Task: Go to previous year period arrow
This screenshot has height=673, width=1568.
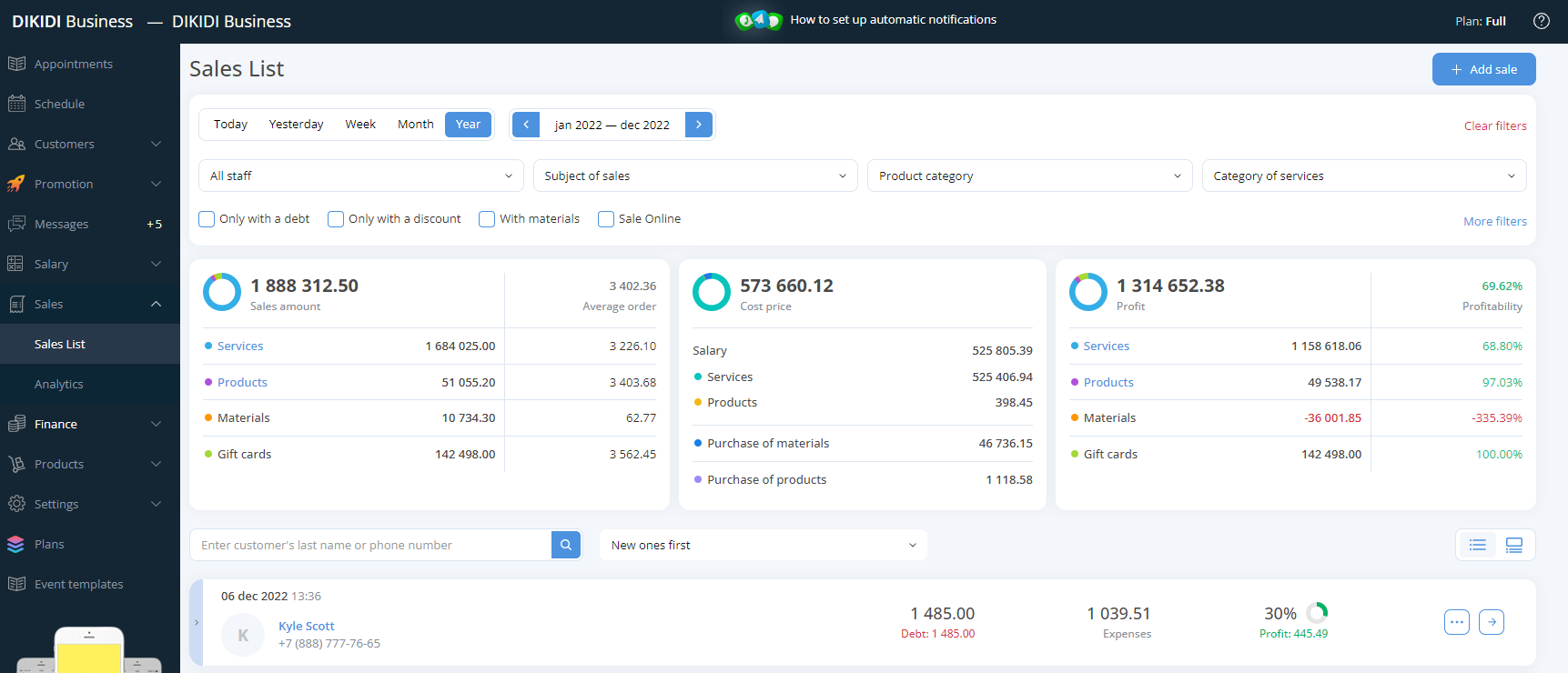Action: (526, 125)
